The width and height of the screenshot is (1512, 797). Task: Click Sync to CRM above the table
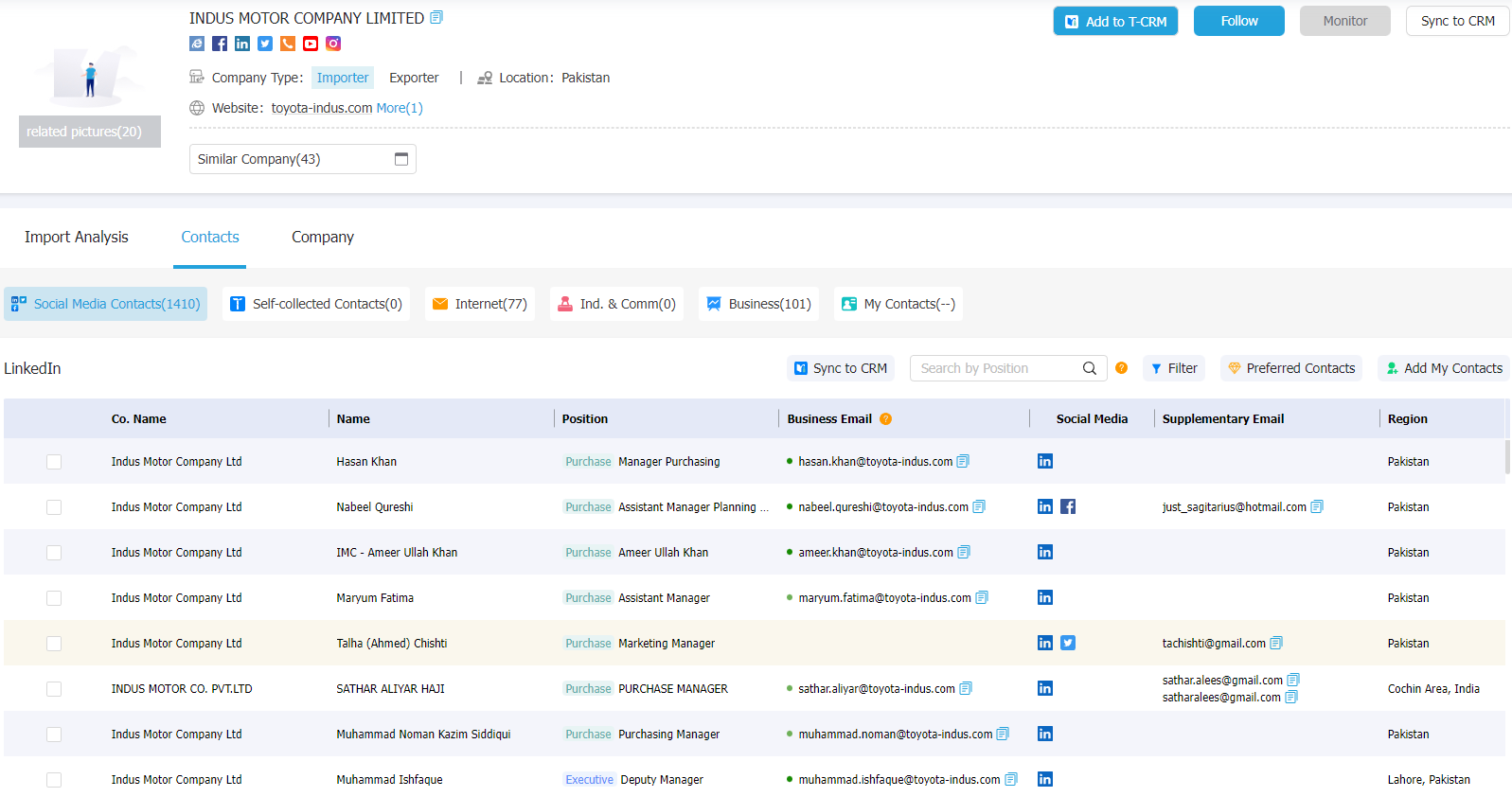click(x=841, y=368)
